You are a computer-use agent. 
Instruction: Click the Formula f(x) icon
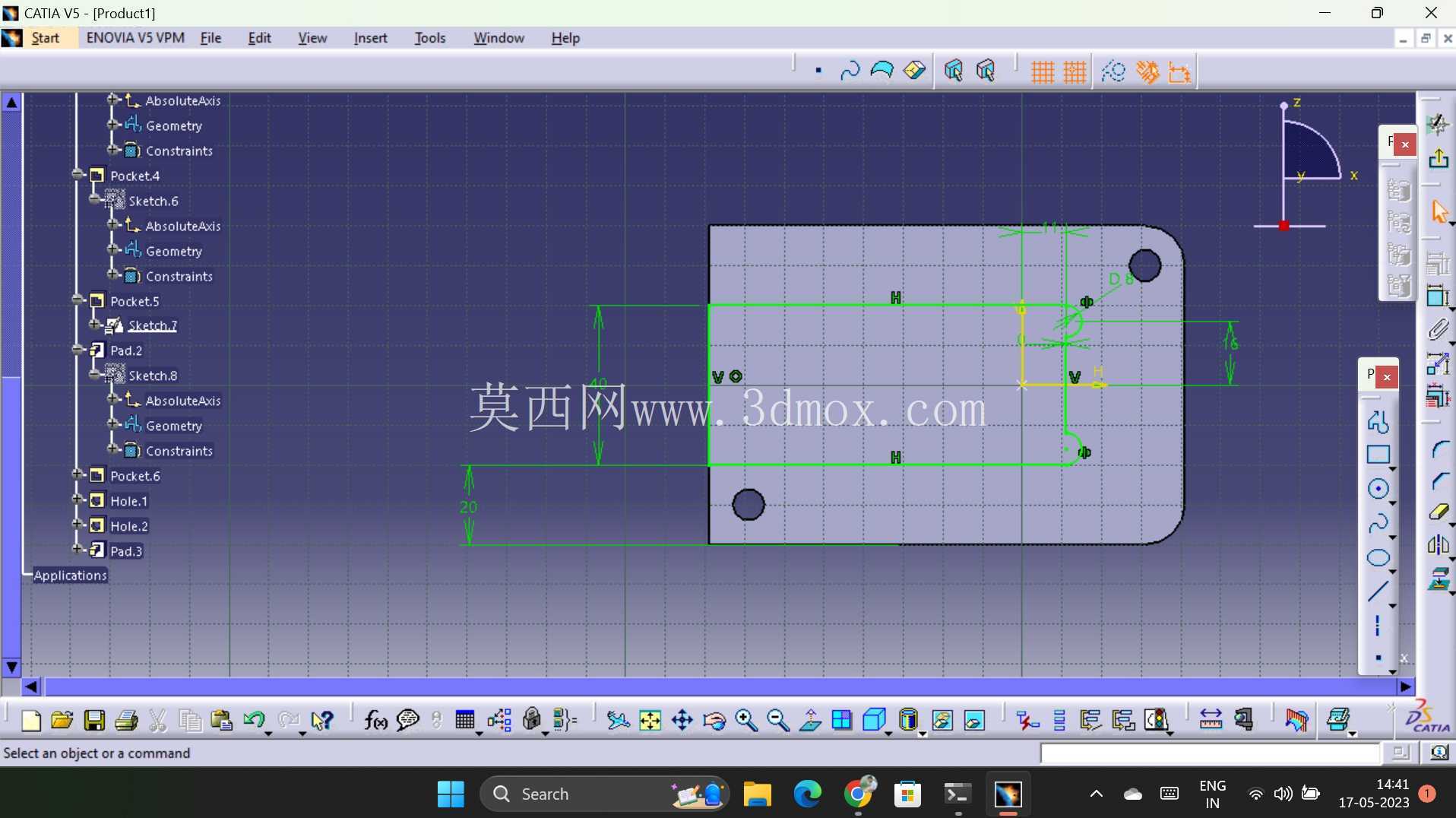375,720
